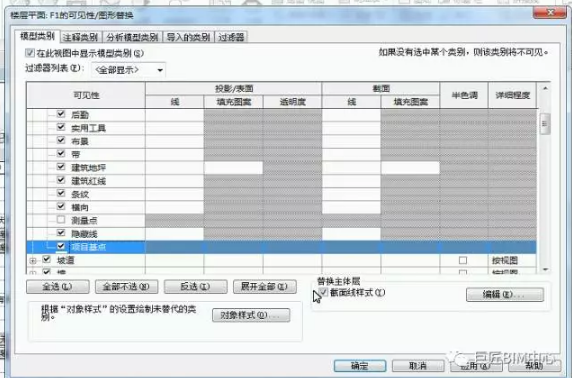Click the 展开全部 button
The image size is (572, 378).
point(265,286)
